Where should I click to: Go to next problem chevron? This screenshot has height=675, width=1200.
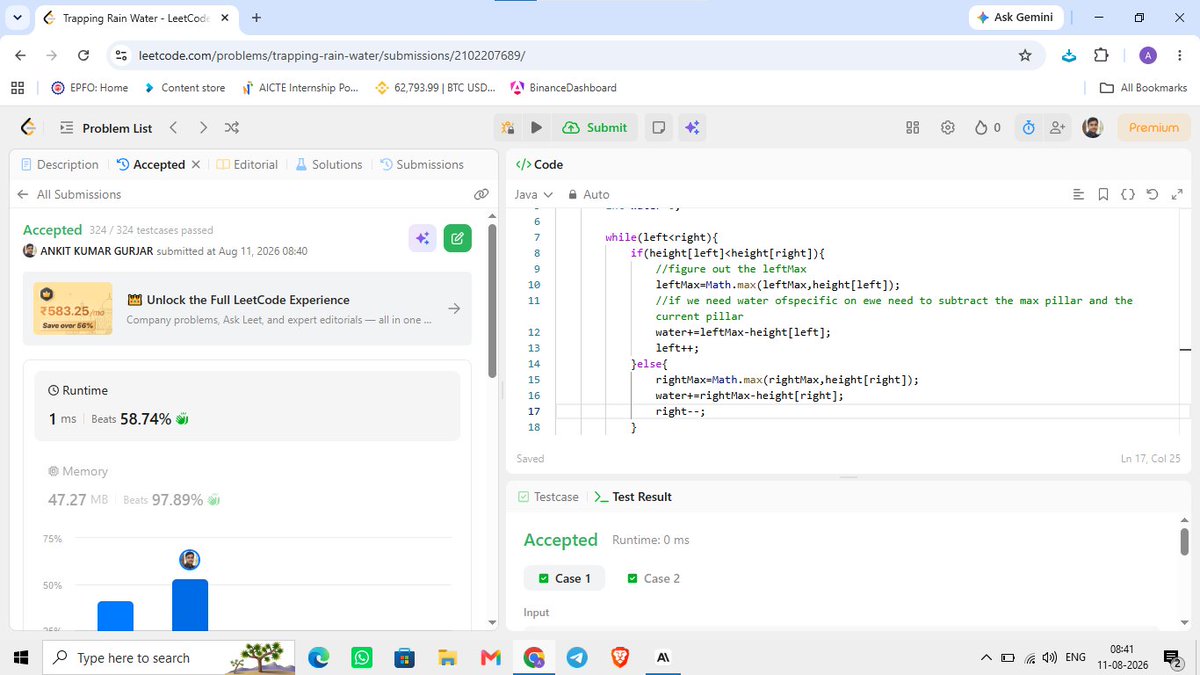[203, 128]
